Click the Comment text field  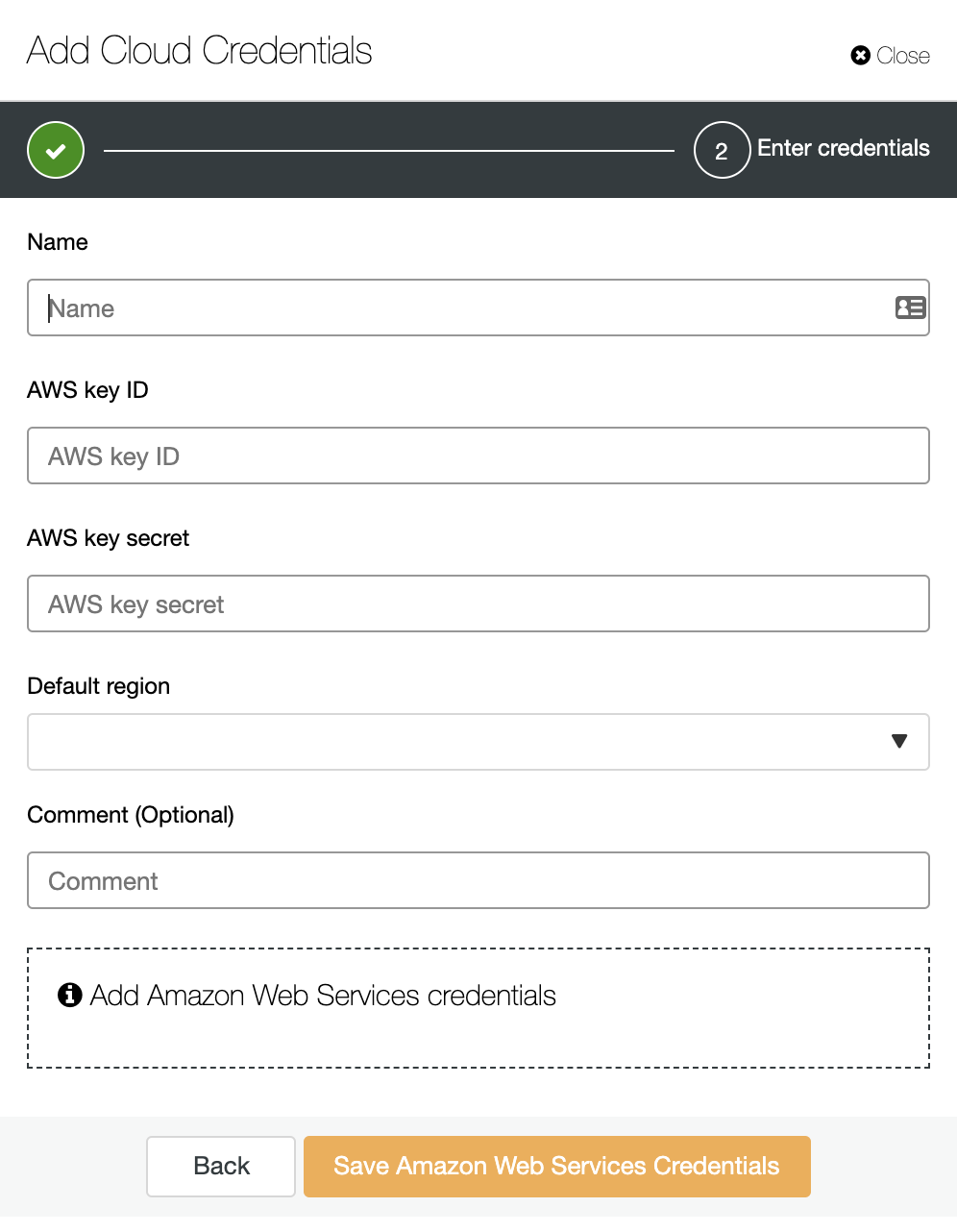click(x=478, y=880)
